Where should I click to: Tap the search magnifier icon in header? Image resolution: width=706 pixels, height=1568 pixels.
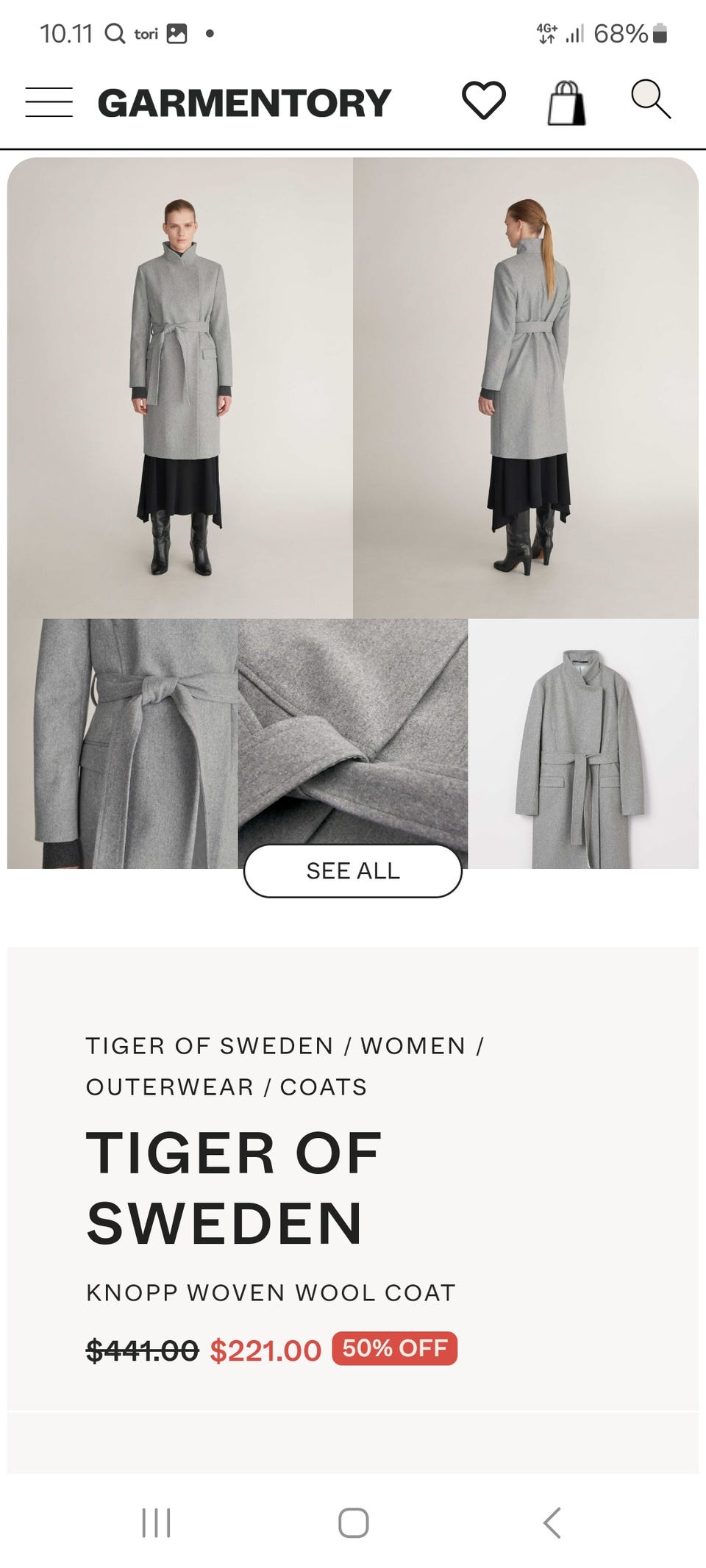(x=651, y=99)
